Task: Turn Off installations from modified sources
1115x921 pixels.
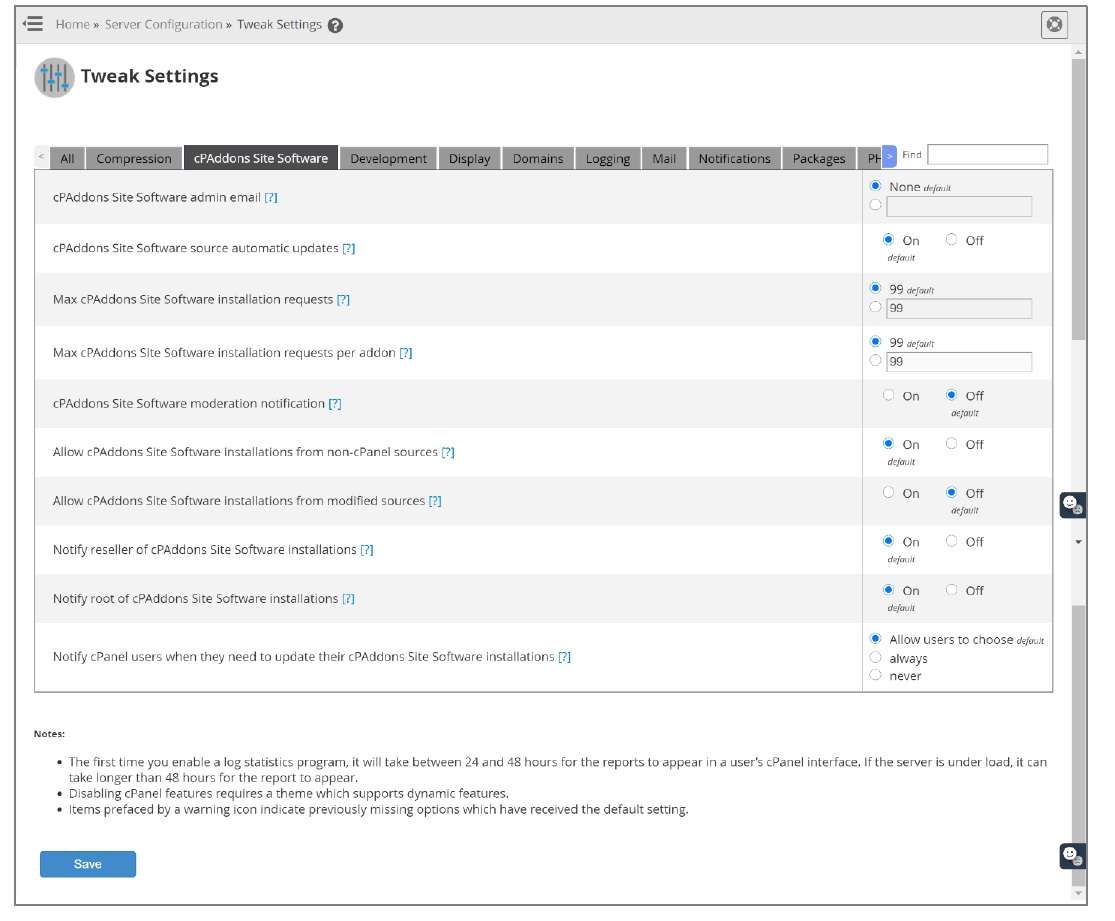Action: point(951,492)
